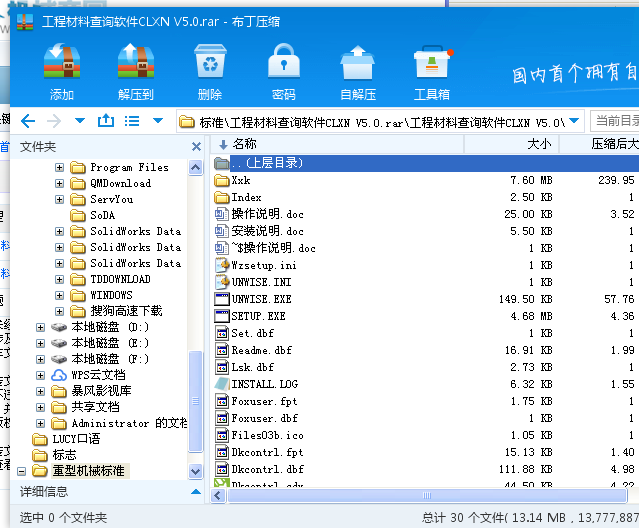639x528 pixels.
Task: Select the SoDA folder in tree
Action: pyautogui.click(x=93, y=215)
